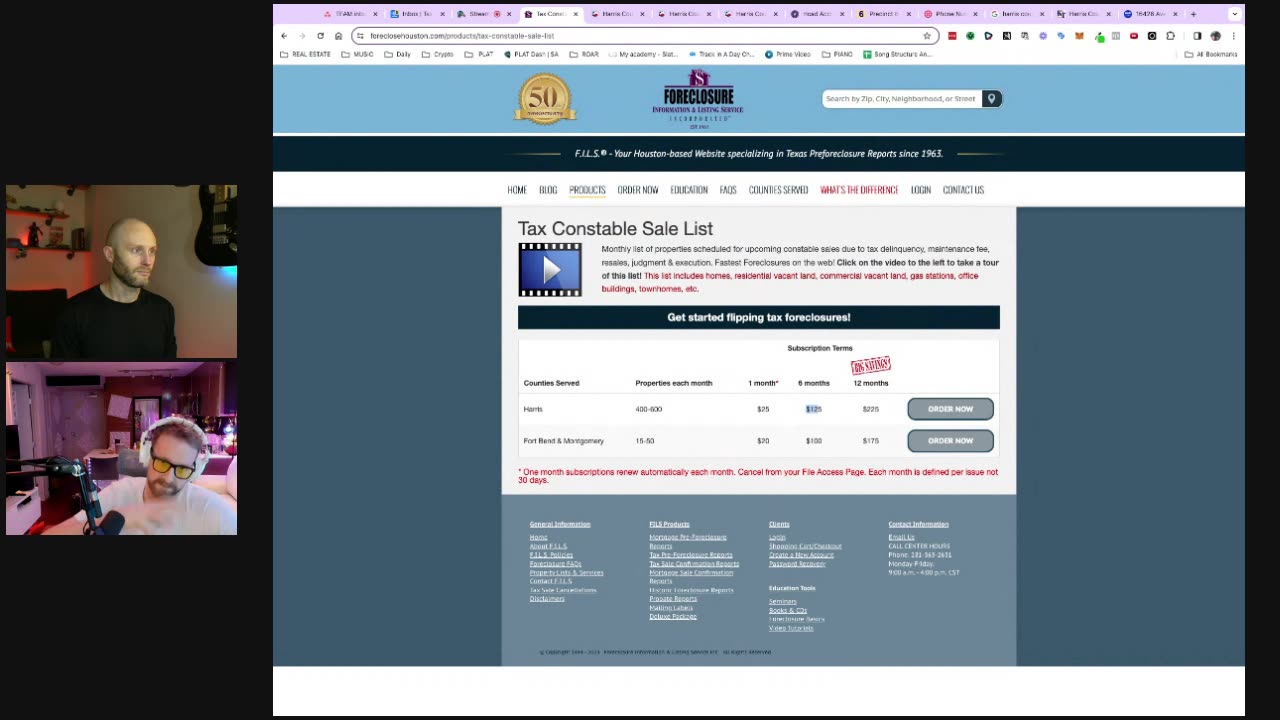Open footer Disclaimers link
Viewport: 1280px width, 720px height.
click(547, 599)
